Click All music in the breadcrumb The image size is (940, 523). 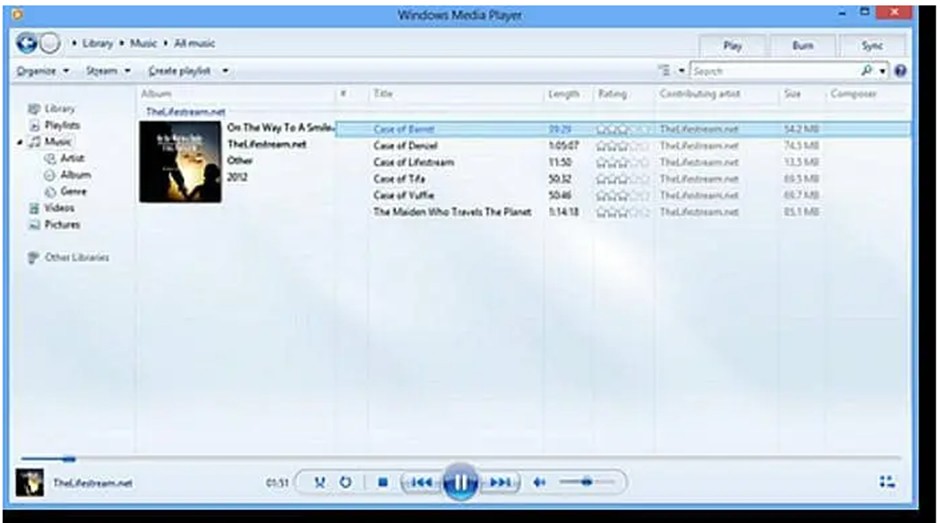tap(194, 43)
